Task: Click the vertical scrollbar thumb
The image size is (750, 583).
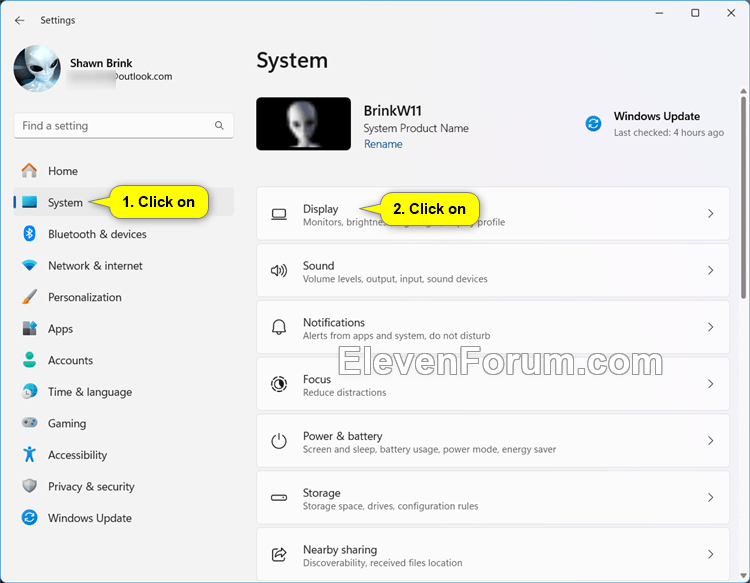Action: 743,197
